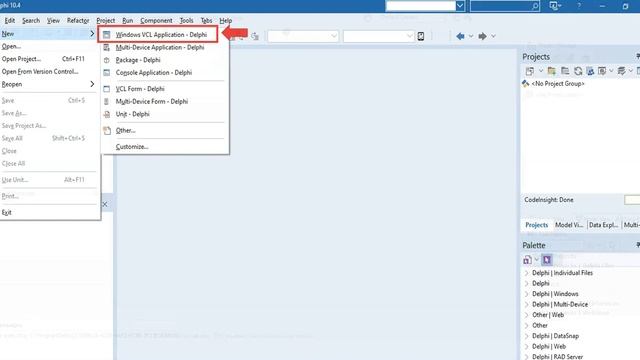640x360 pixels.
Task: Click the Other... menu item icon
Action: coord(107,131)
